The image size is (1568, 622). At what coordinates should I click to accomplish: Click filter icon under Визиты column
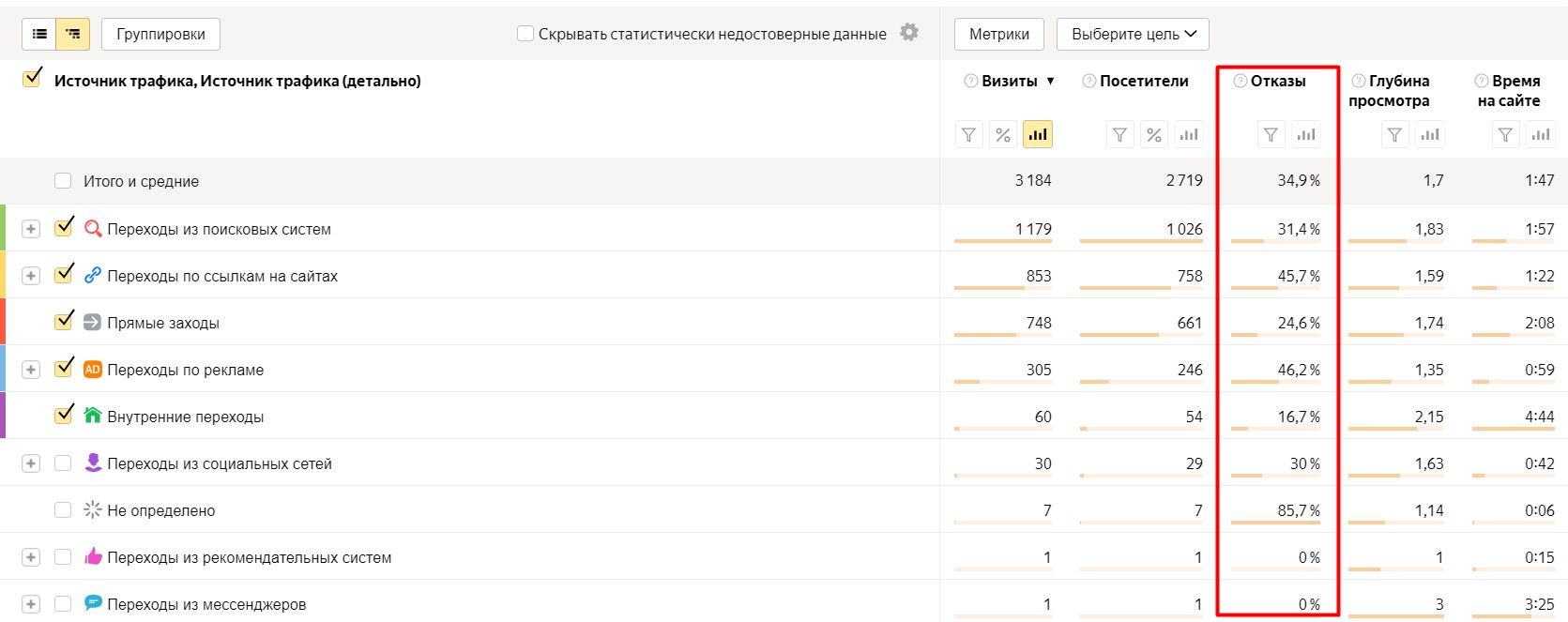pyautogui.click(x=968, y=135)
